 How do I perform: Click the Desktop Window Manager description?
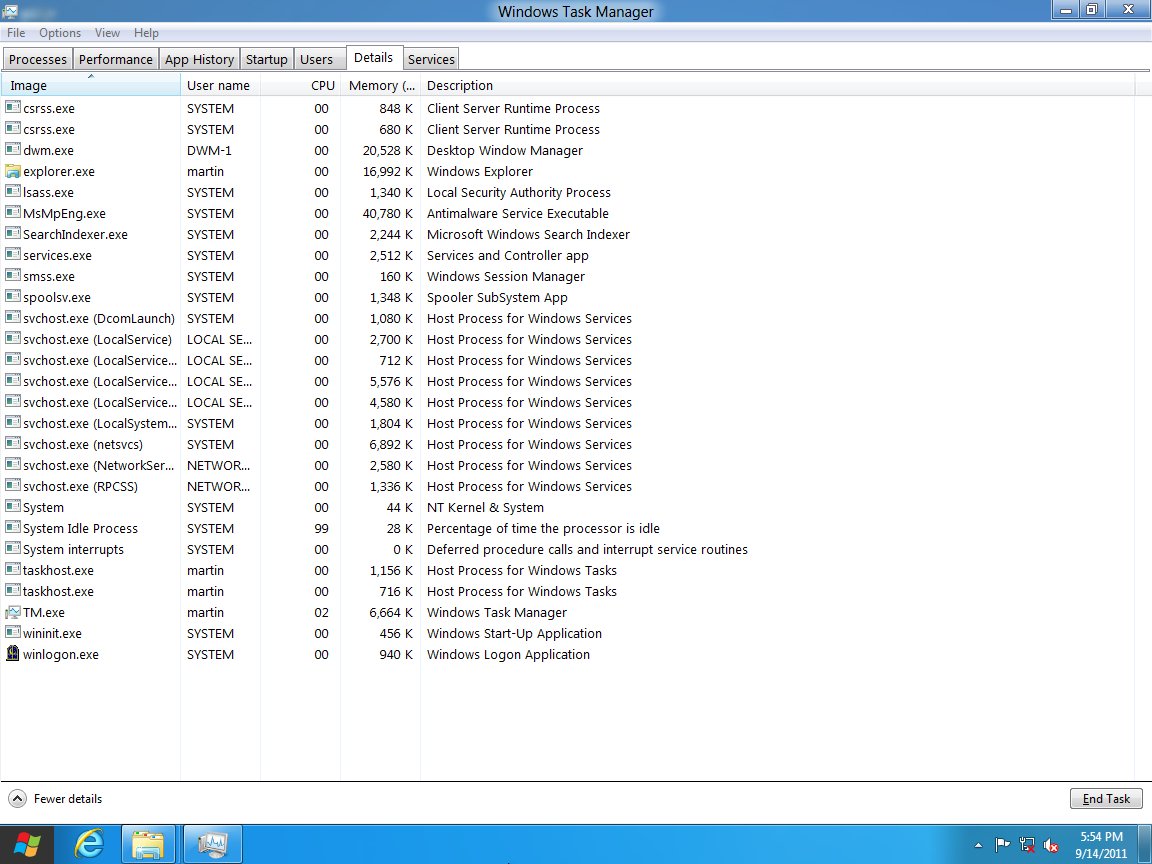tap(505, 151)
